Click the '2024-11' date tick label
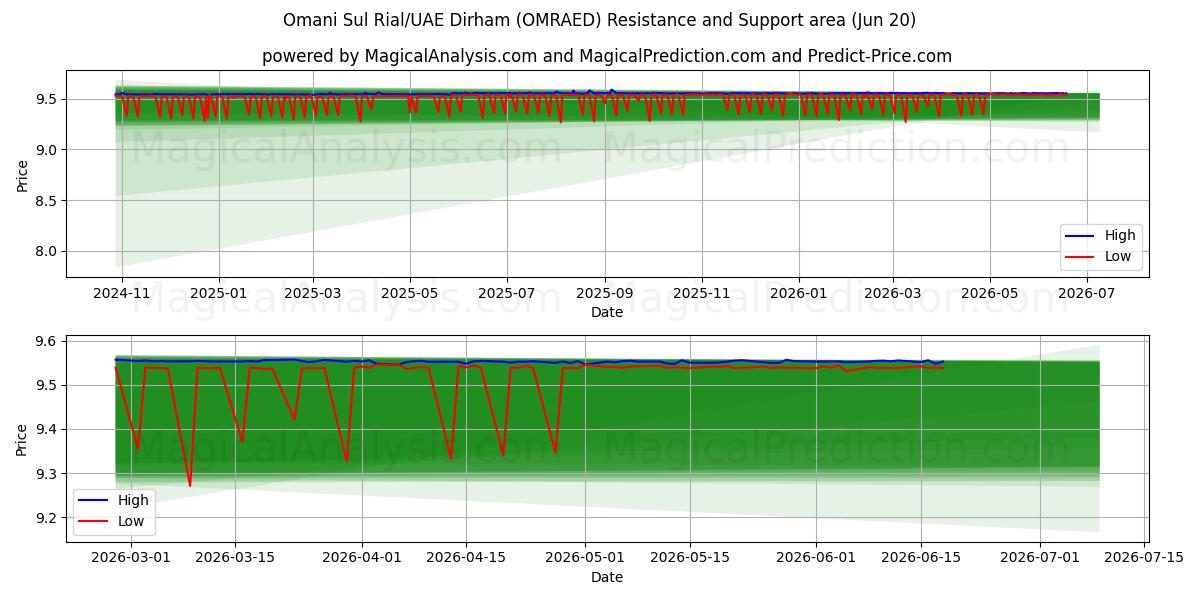Screen dimensions: 1200x600 (x=121, y=294)
